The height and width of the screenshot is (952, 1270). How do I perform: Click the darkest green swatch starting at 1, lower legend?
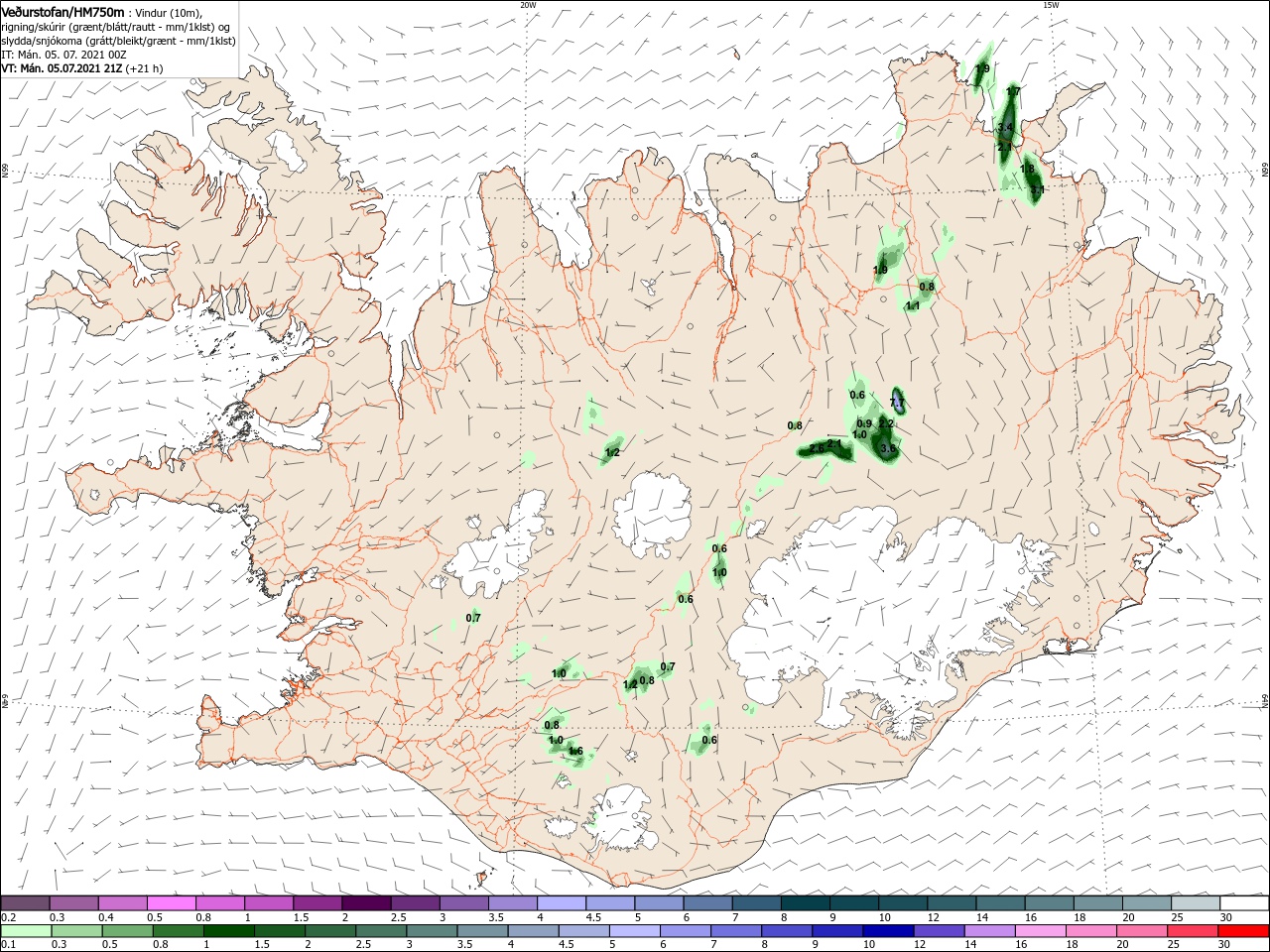228,931
